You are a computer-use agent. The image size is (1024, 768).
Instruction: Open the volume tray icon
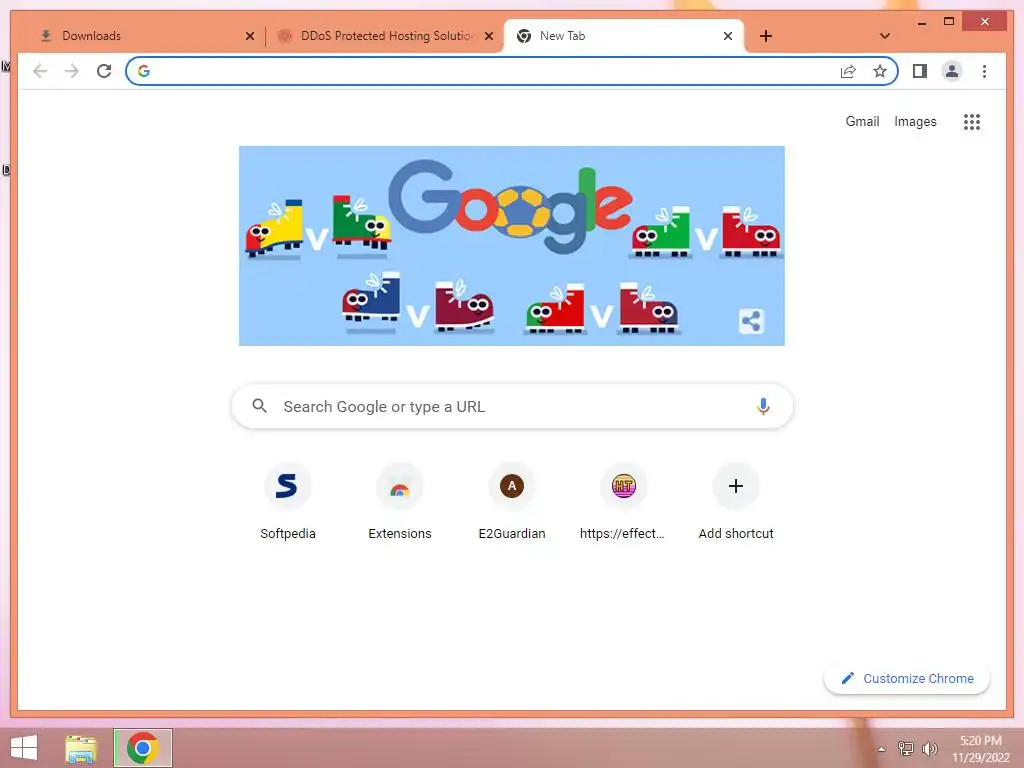point(929,748)
